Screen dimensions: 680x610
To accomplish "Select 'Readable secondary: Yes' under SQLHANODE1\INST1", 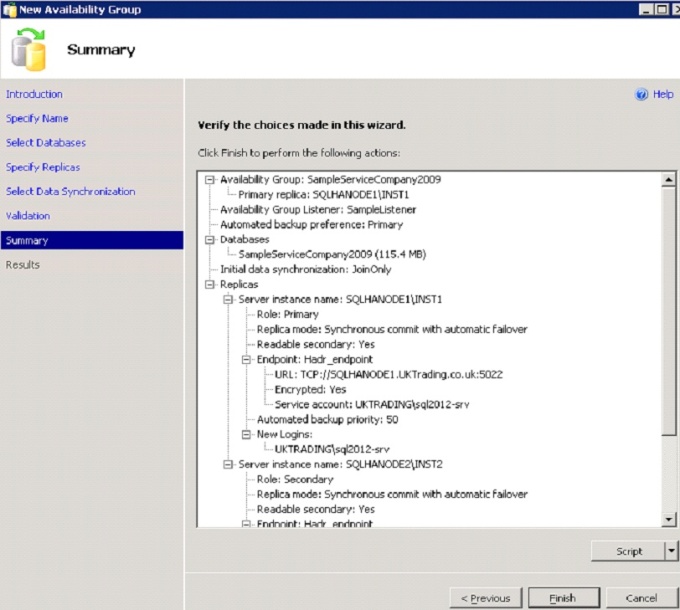I will pyautogui.click(x=316, y=344).
